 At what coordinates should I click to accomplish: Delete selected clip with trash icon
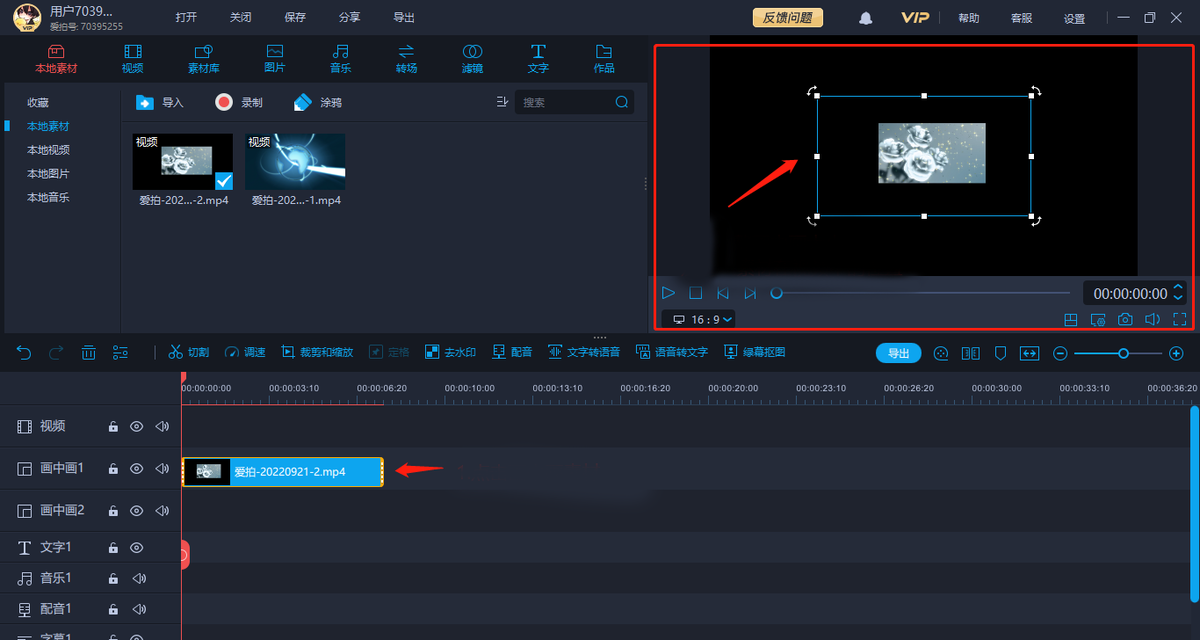tap(88, 352)
